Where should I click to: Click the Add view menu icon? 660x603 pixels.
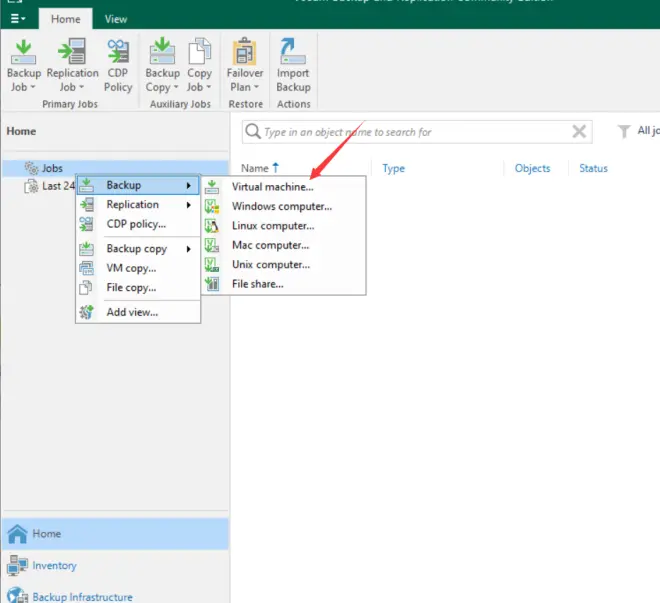[x=86, y=312]
